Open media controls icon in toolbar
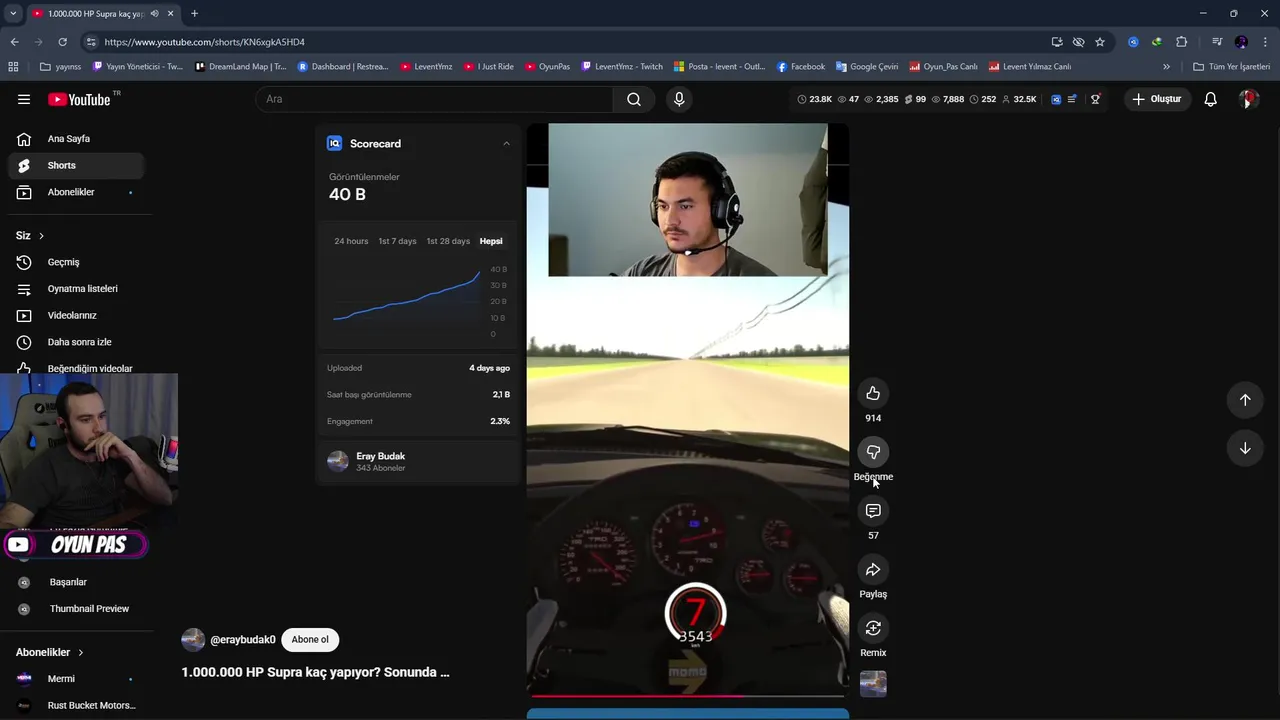Screen dimensions: 1280x720 tap(1217, 42)
